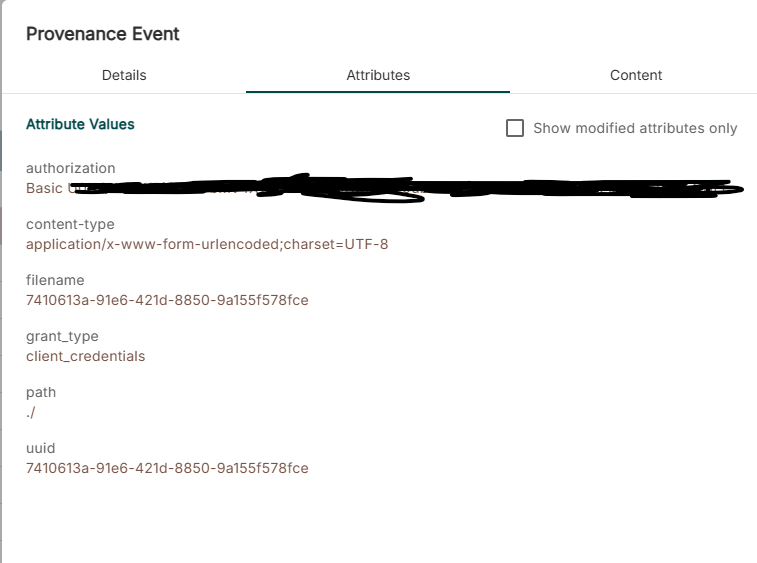Switch to the Details tab
Screen dimensions: 757x563
124,75
